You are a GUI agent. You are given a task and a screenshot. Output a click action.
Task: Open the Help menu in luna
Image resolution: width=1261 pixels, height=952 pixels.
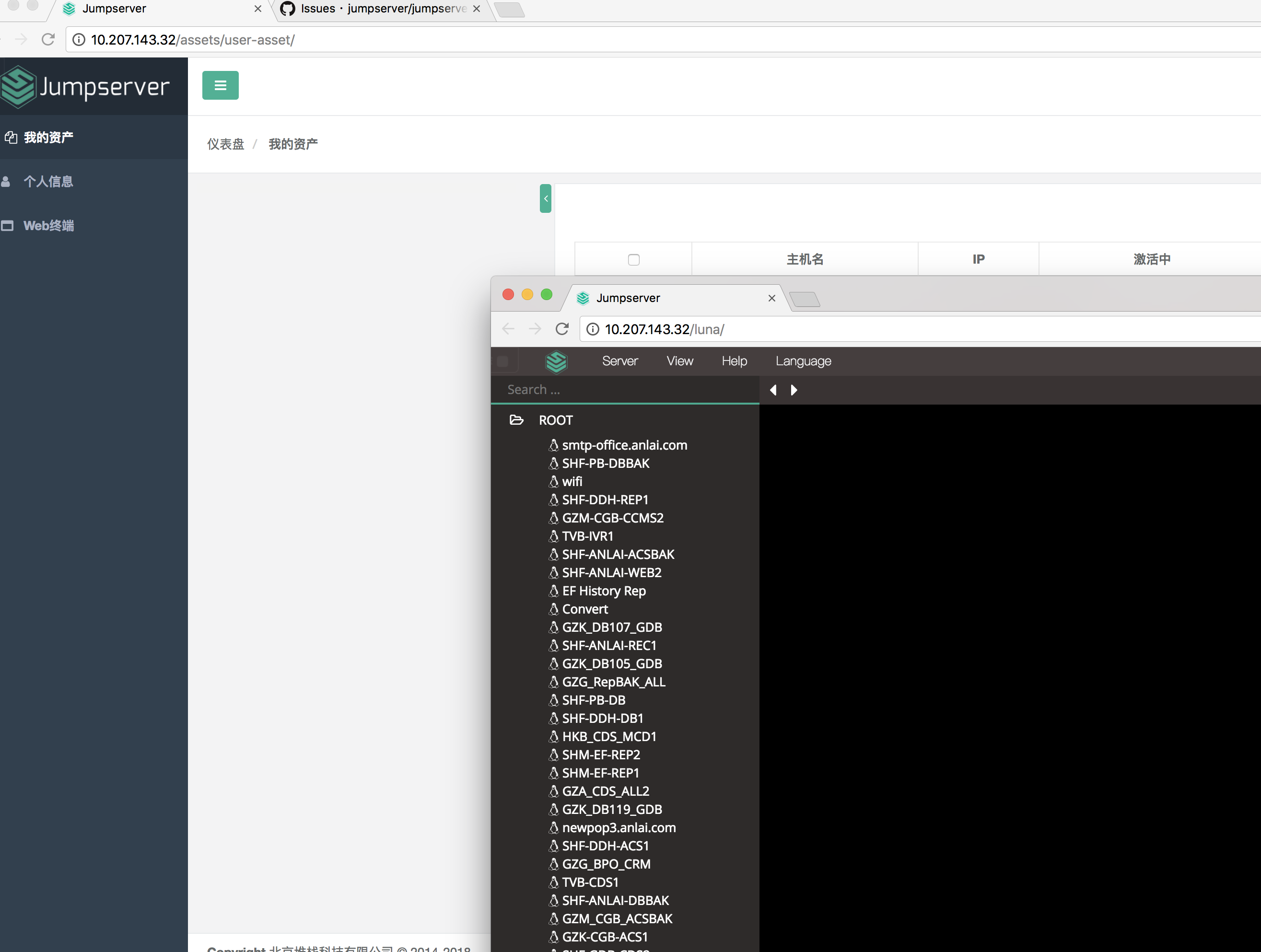(x=734, y=361)
